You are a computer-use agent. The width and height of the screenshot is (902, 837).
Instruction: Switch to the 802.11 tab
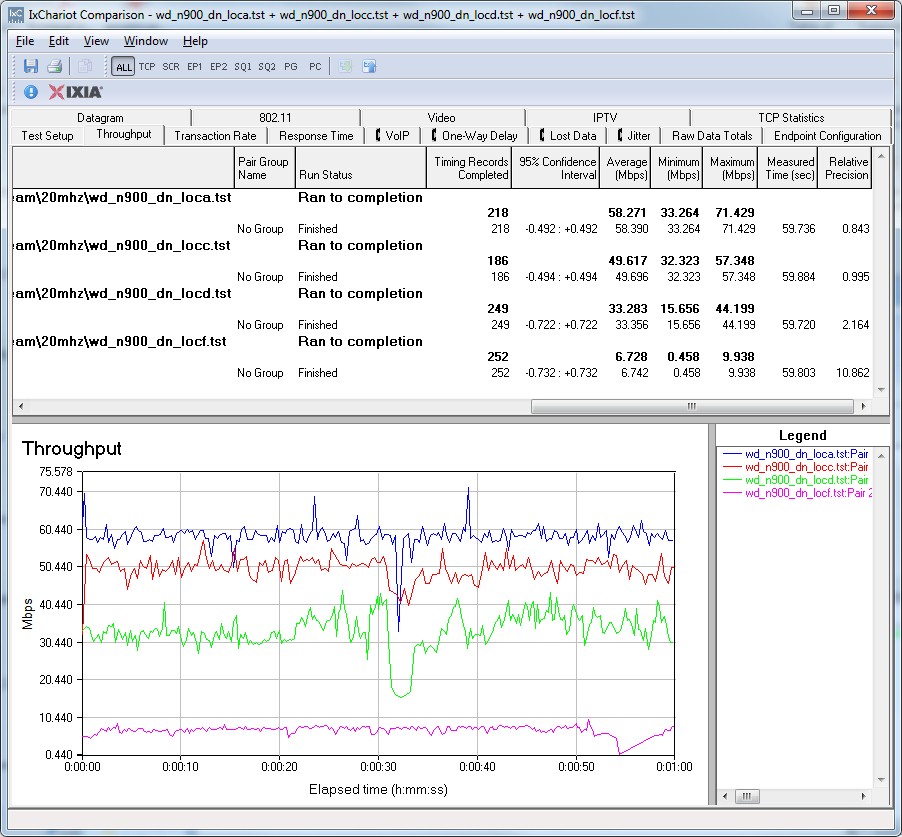276,117
